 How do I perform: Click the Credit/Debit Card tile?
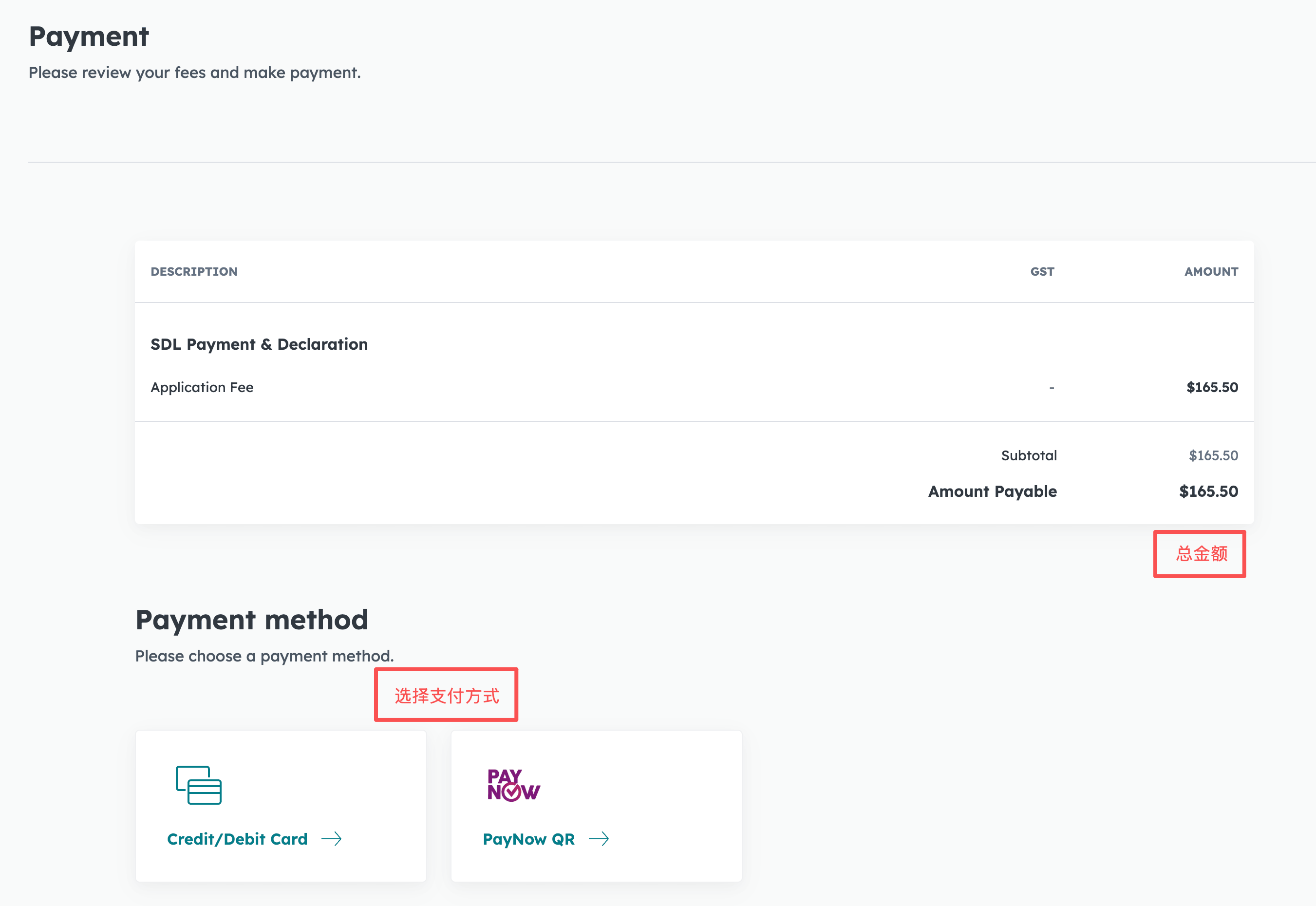pos(281,806)
